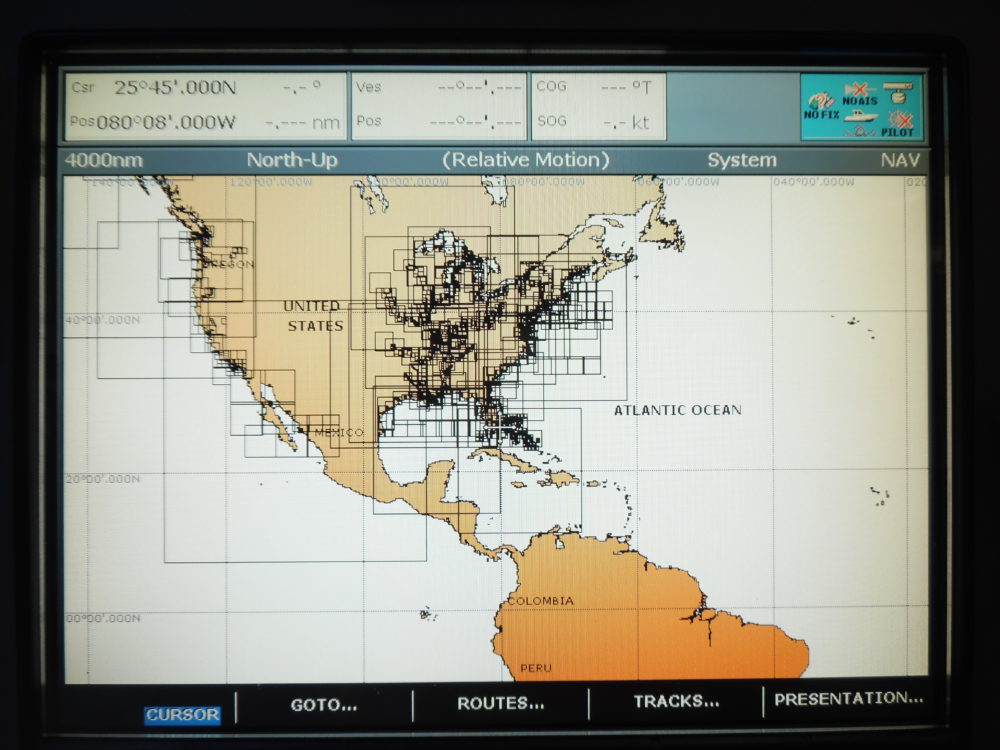The width and height of the screenshot is (1000, 750).
Task: Tap the (Relative Motion) mode label
Action: pos(525,160)
